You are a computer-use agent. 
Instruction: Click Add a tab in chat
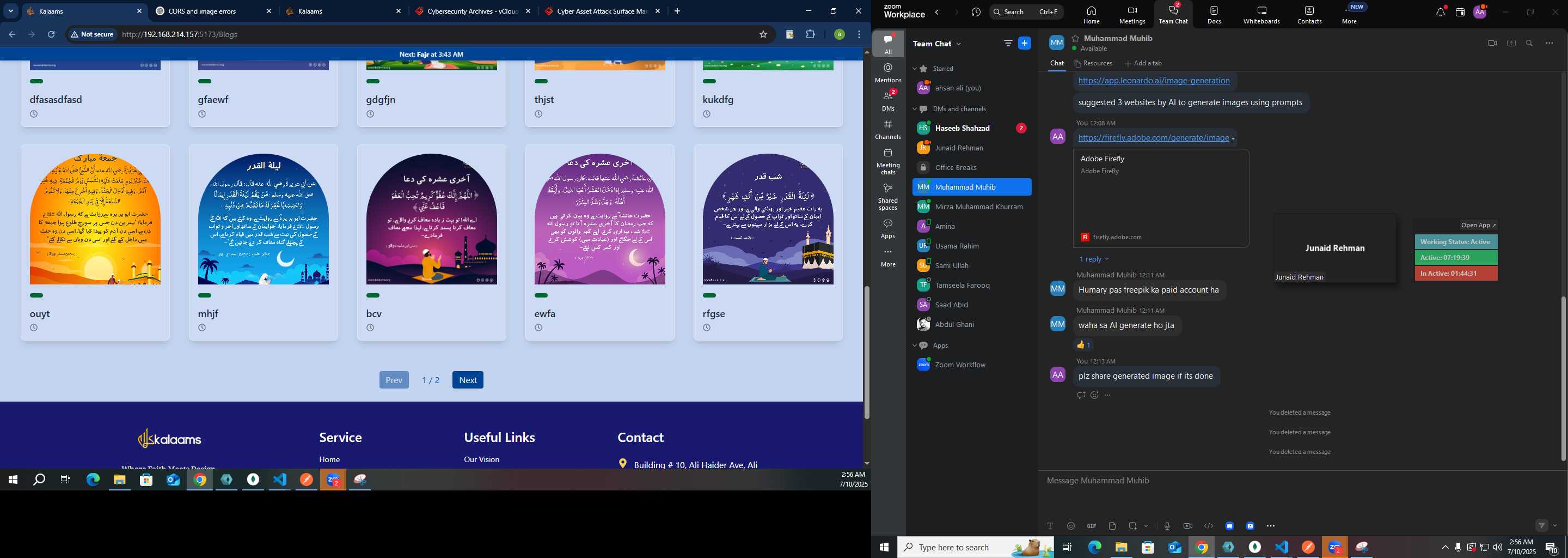click(1143, 63)
